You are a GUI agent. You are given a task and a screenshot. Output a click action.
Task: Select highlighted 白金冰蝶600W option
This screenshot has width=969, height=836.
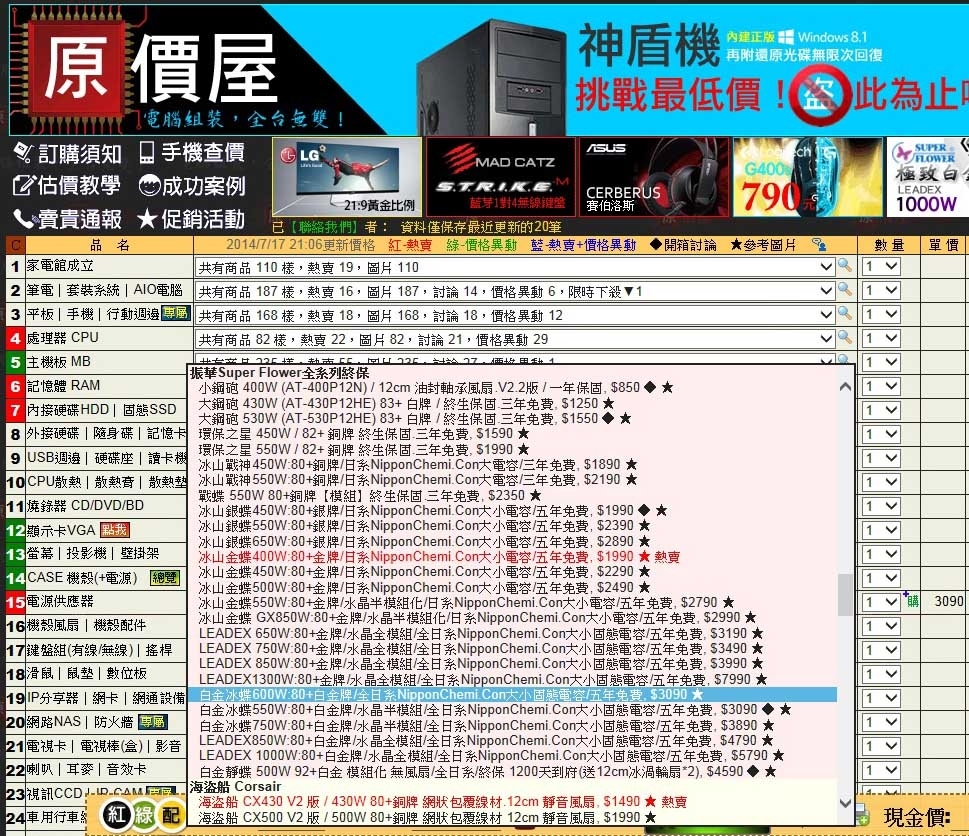click(x=512, y=695)
